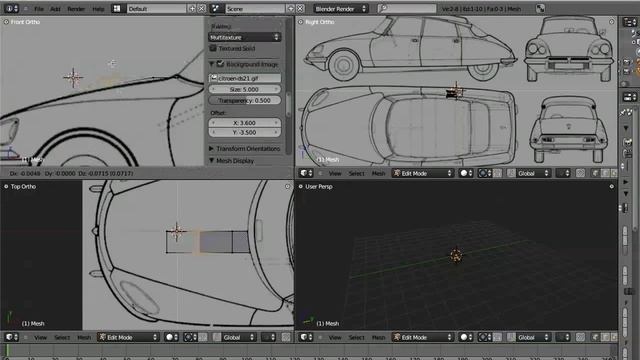Image resolution: width=640 pixels, height=360 pixels.
Task: Open the Add menu
Action: click(56, 9)
